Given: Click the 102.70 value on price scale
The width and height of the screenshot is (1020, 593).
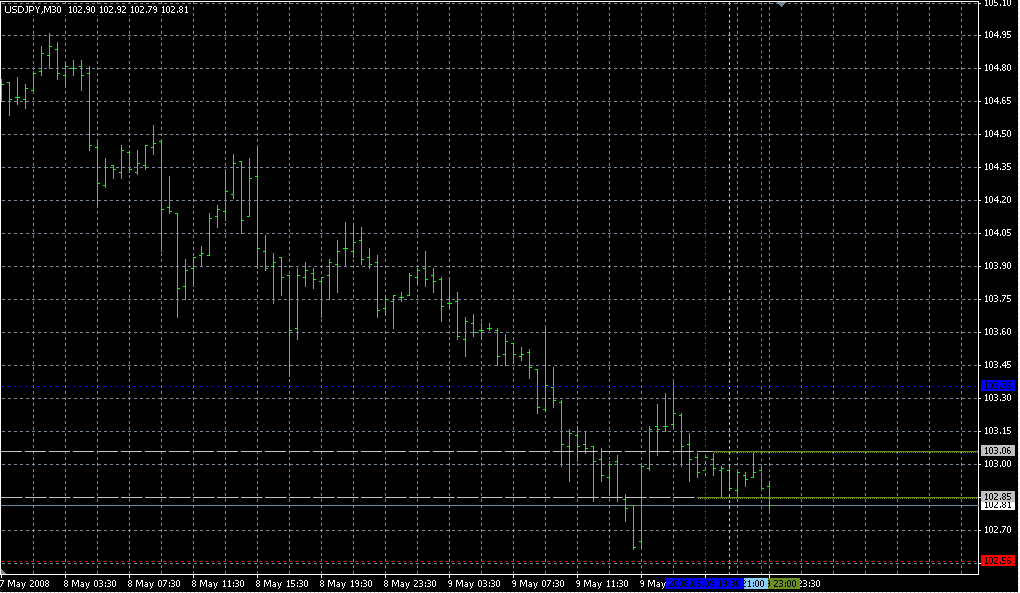Looking at the screenshot, I should 997,530.
